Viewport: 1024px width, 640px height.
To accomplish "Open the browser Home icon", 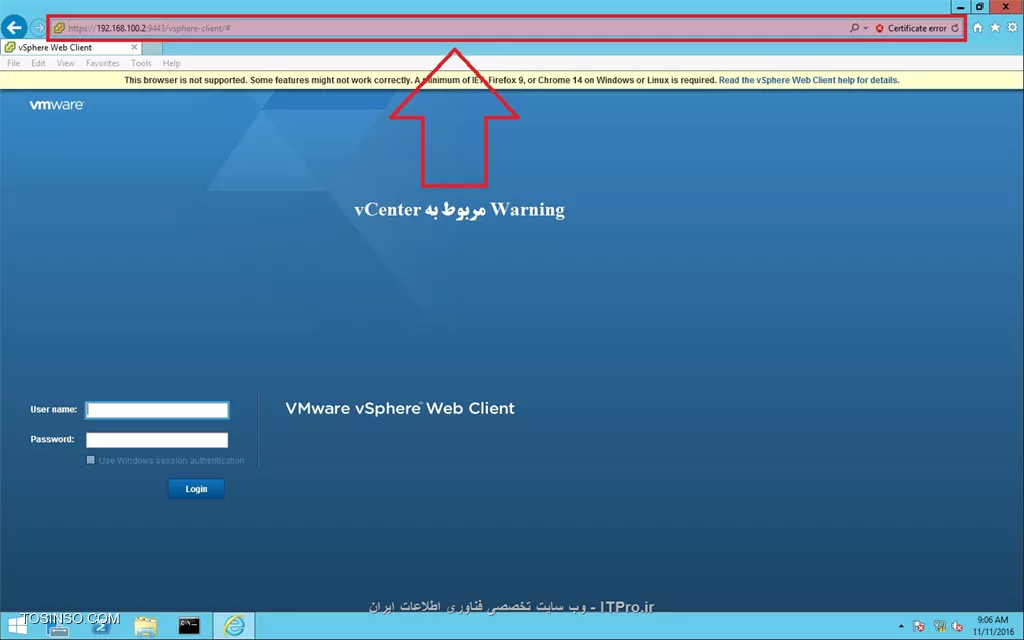I will tap(978, 27).
